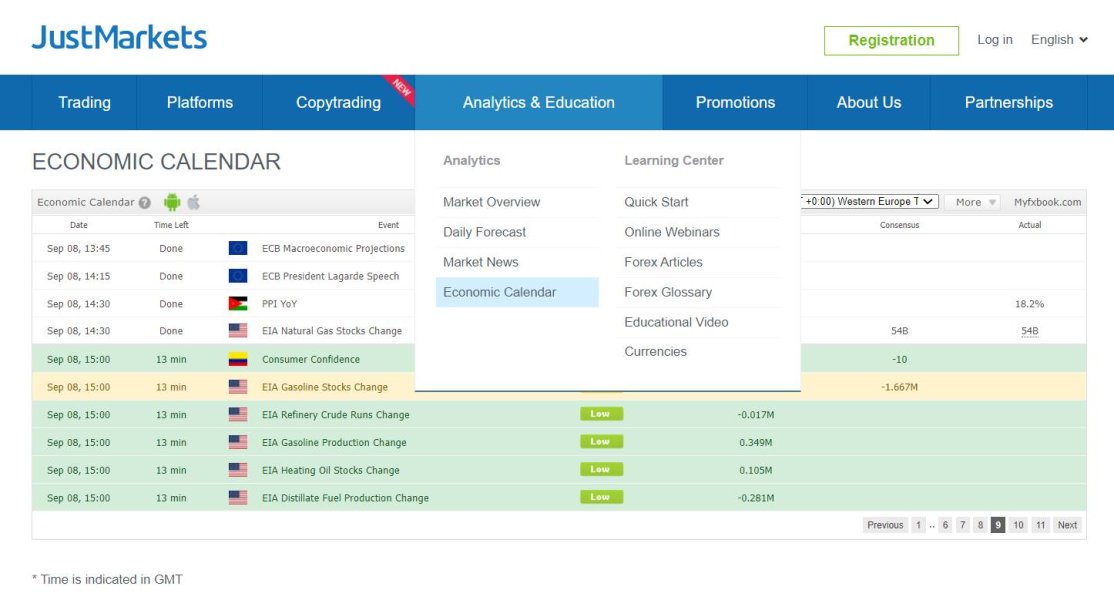Go to page 10 of calendar

pyautogui.click(x=1018, y=525)
